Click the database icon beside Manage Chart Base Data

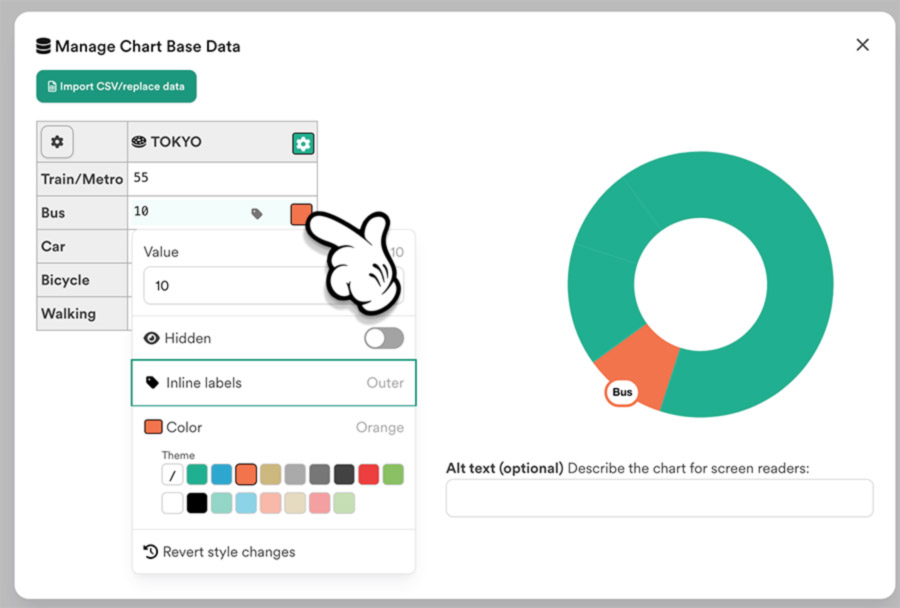43,46
